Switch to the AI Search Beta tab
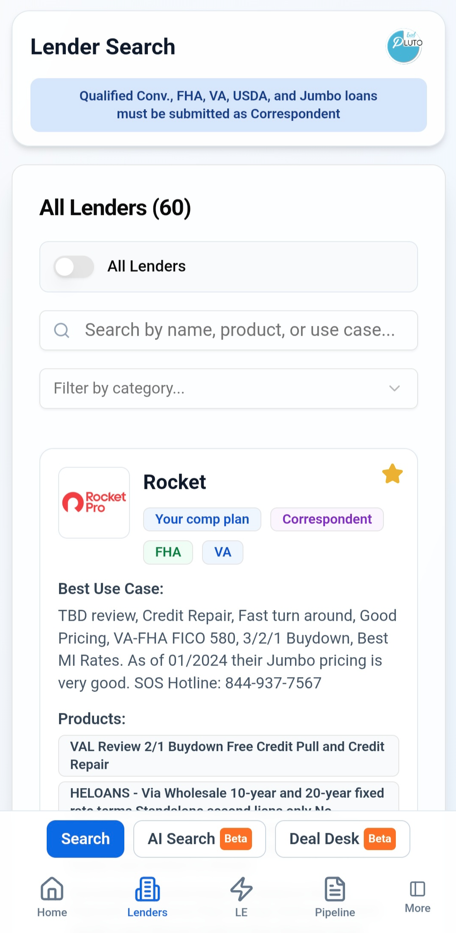 199,839
